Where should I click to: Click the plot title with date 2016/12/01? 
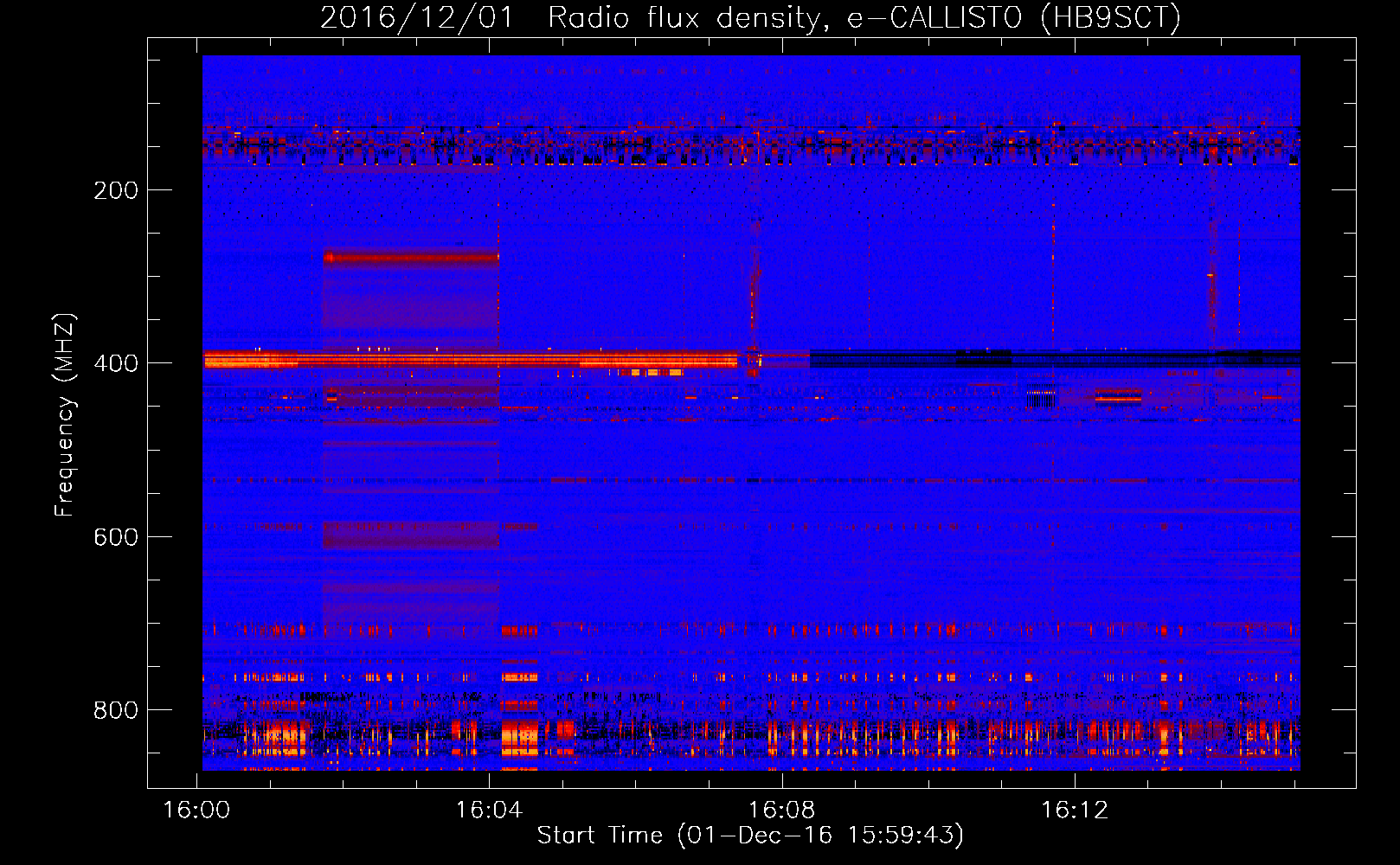click(750, 17)
